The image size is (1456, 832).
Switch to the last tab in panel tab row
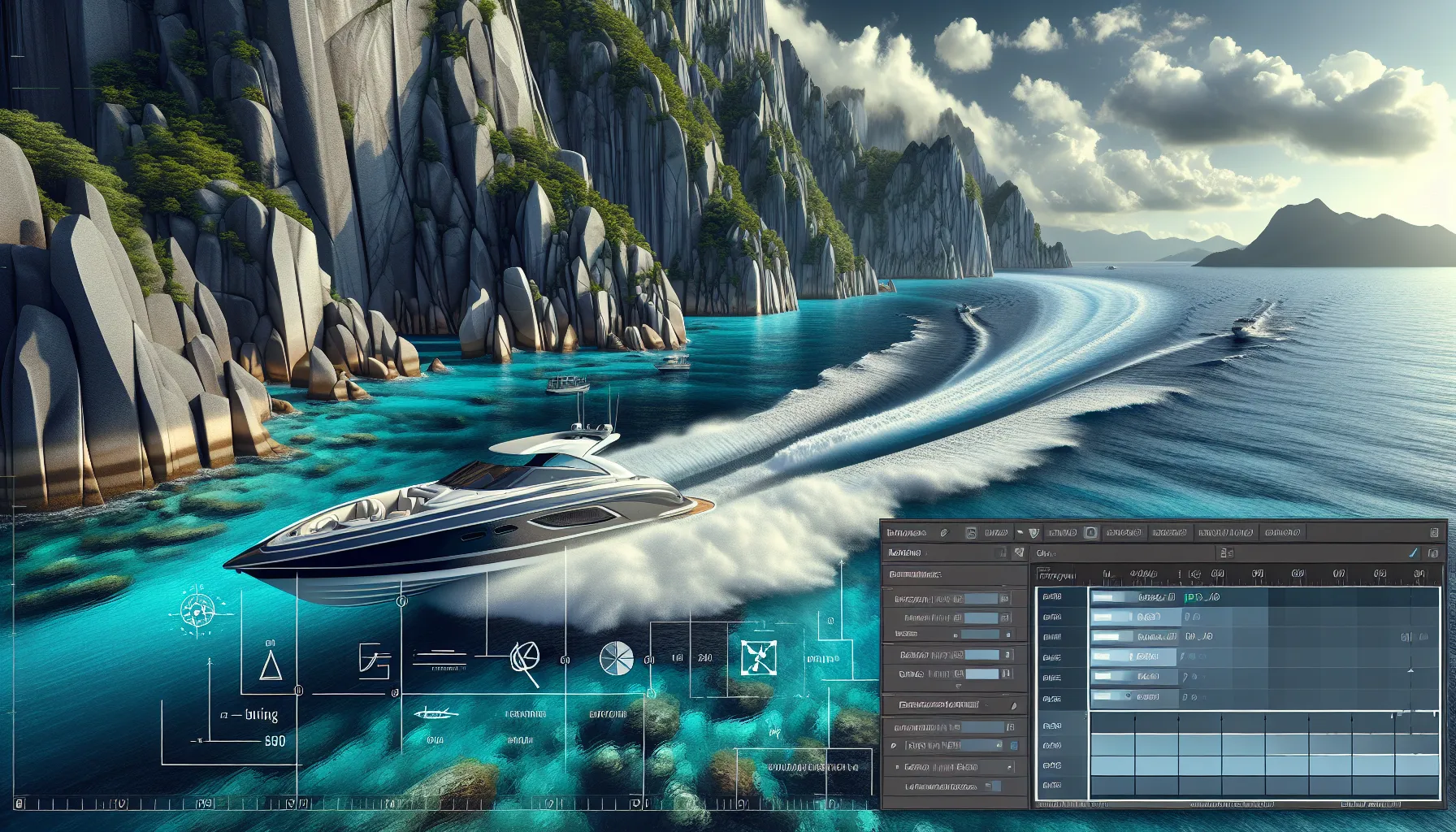[1283, 533]
